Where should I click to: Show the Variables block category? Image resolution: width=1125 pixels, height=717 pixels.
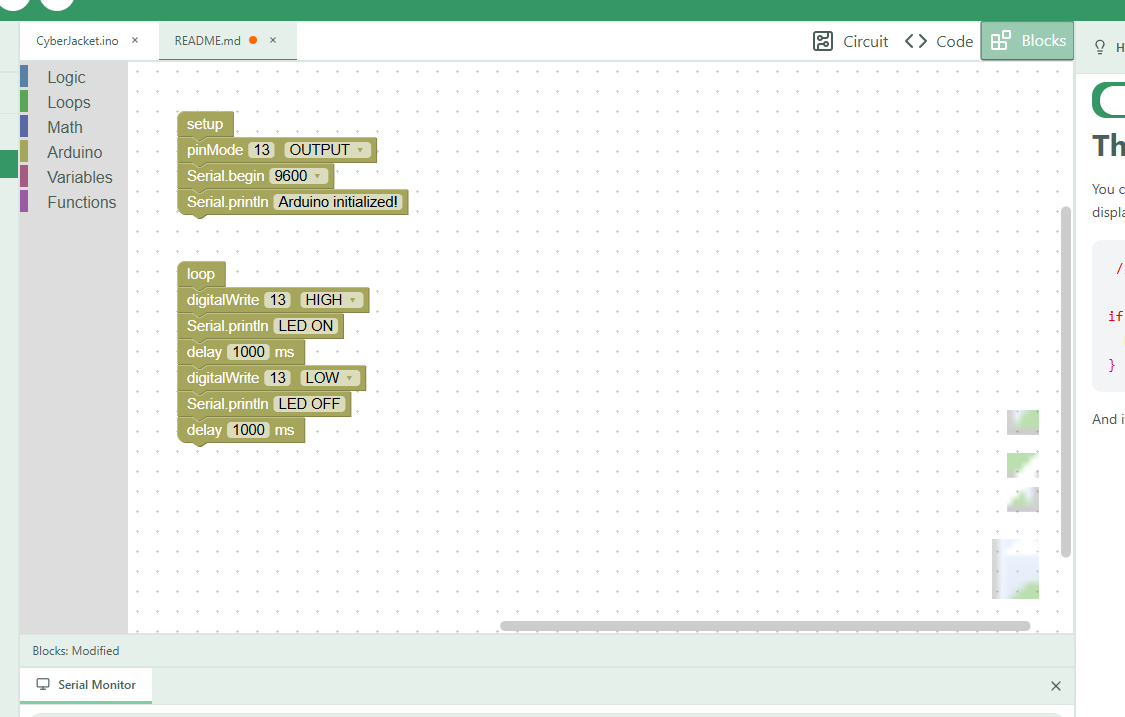pyautogui.click(x=79, y=177)
